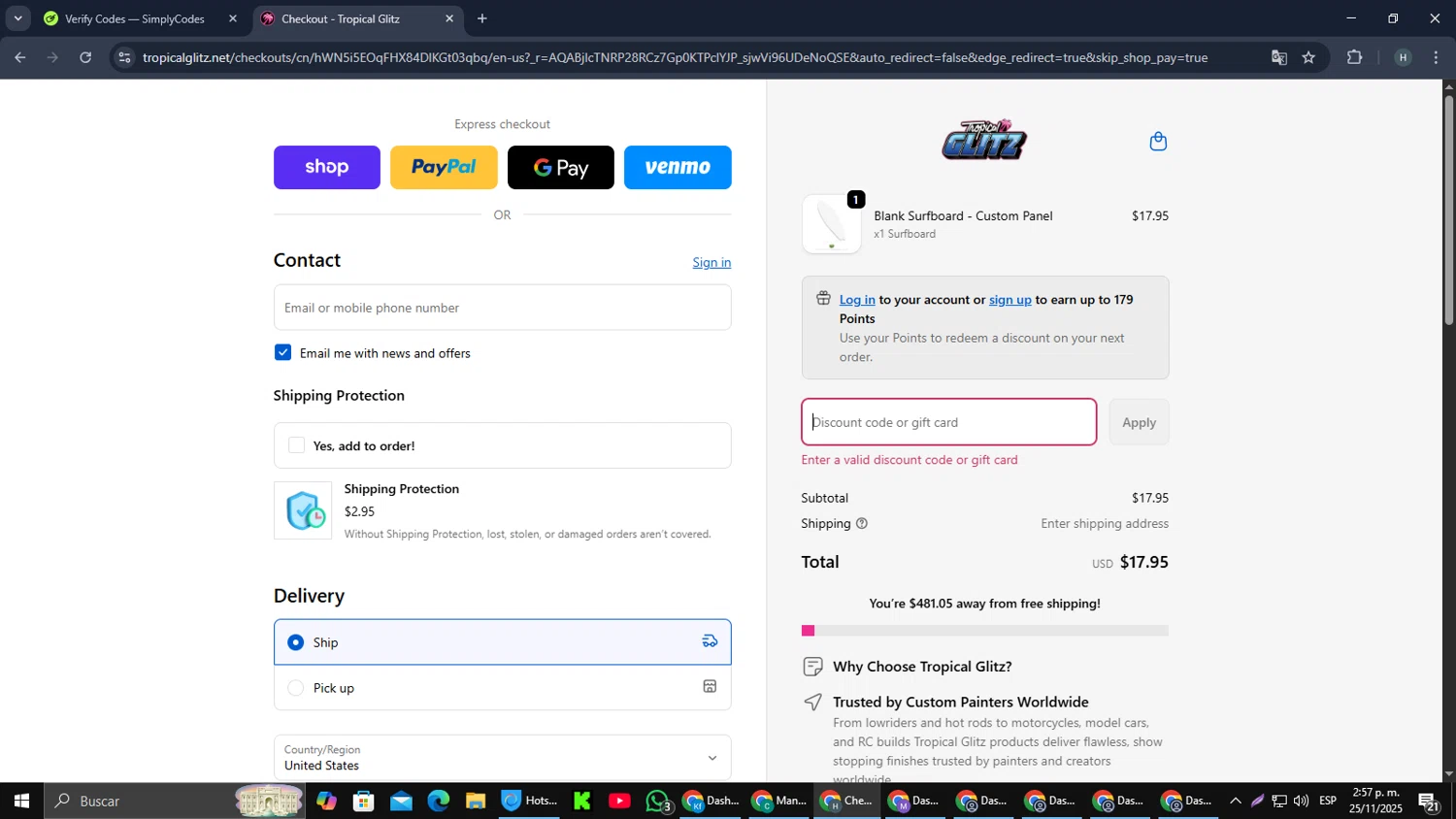This screenshot has height=819, width=1456.
Task: Click the free shipping progress bar
Action: click(x=985, y=631)
